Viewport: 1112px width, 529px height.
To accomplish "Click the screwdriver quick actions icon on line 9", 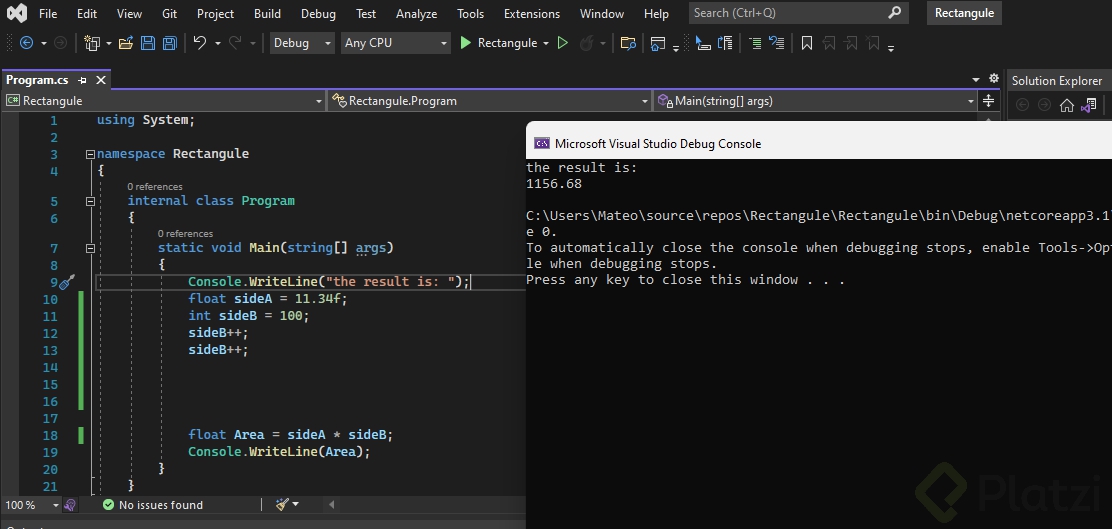I will tap(67, 283).
